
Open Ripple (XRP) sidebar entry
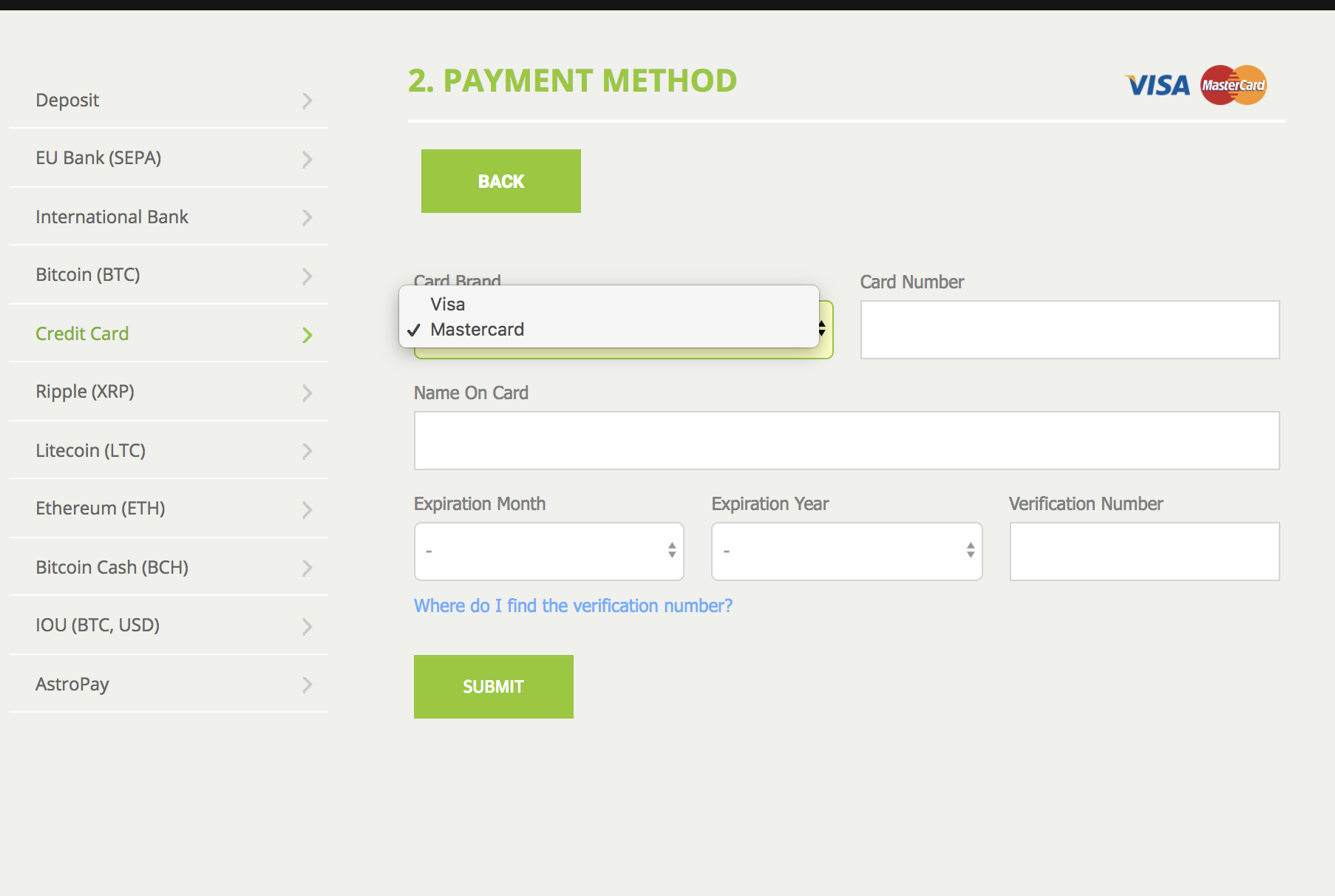169,392
